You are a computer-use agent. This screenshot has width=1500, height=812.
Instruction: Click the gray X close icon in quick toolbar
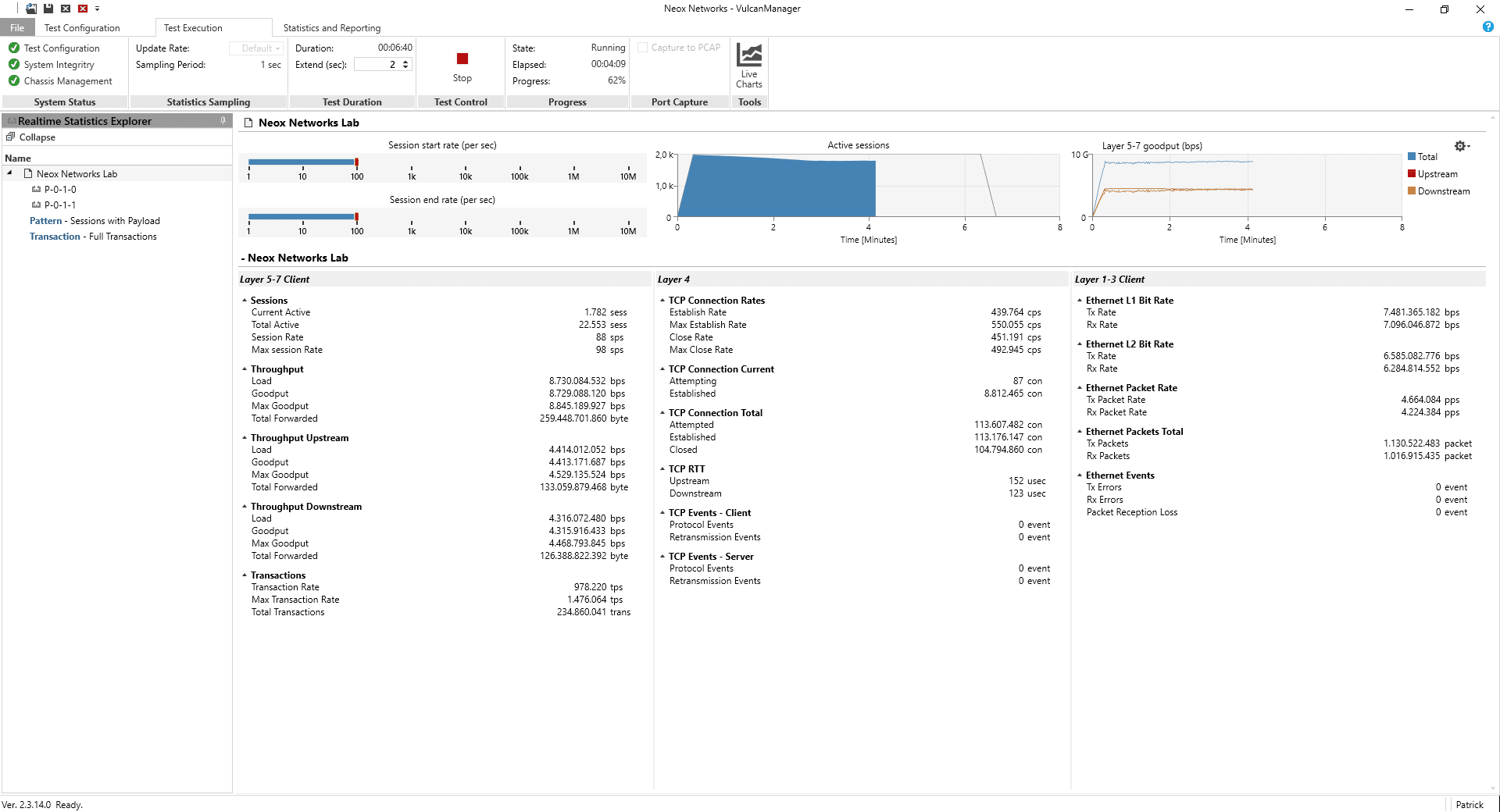pos(66,9)
